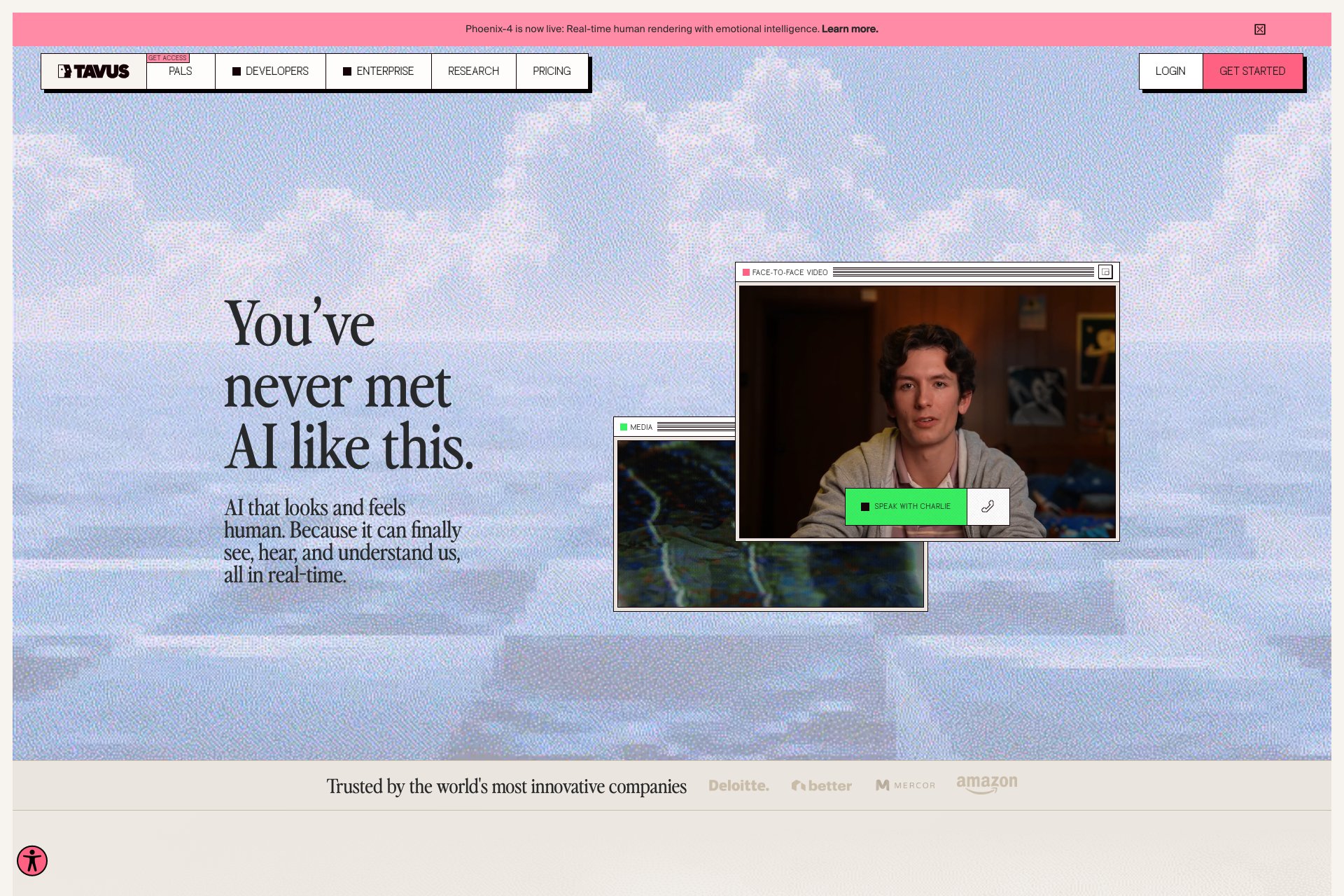Click the Better company logo
Image resolution: width=1344 pixels, height=896 pixels.
tap(822, 786)
